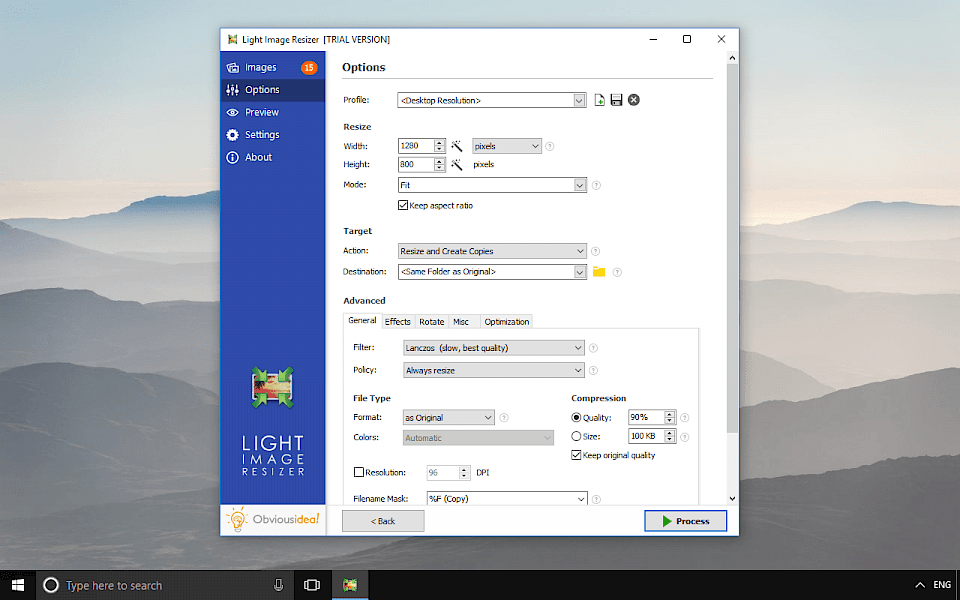Open the Format dropdown (as Original)
This screenshot has width=960, height=600.
pos(448,418)
